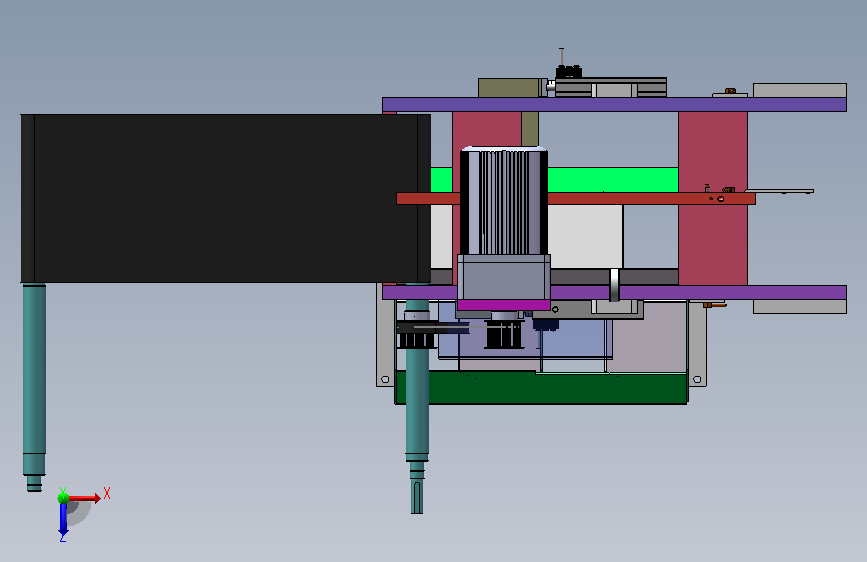
Task: Select the left gray mounting bracket hole
Action: coord(385,379)
